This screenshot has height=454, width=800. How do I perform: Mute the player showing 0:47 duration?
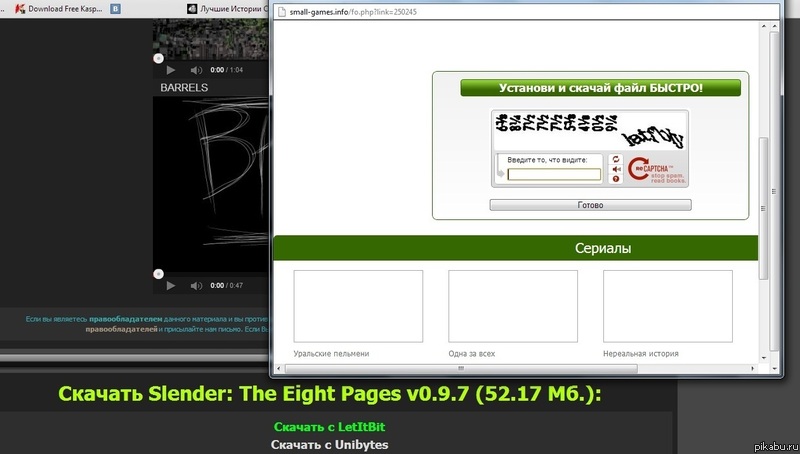pos(196,286)
